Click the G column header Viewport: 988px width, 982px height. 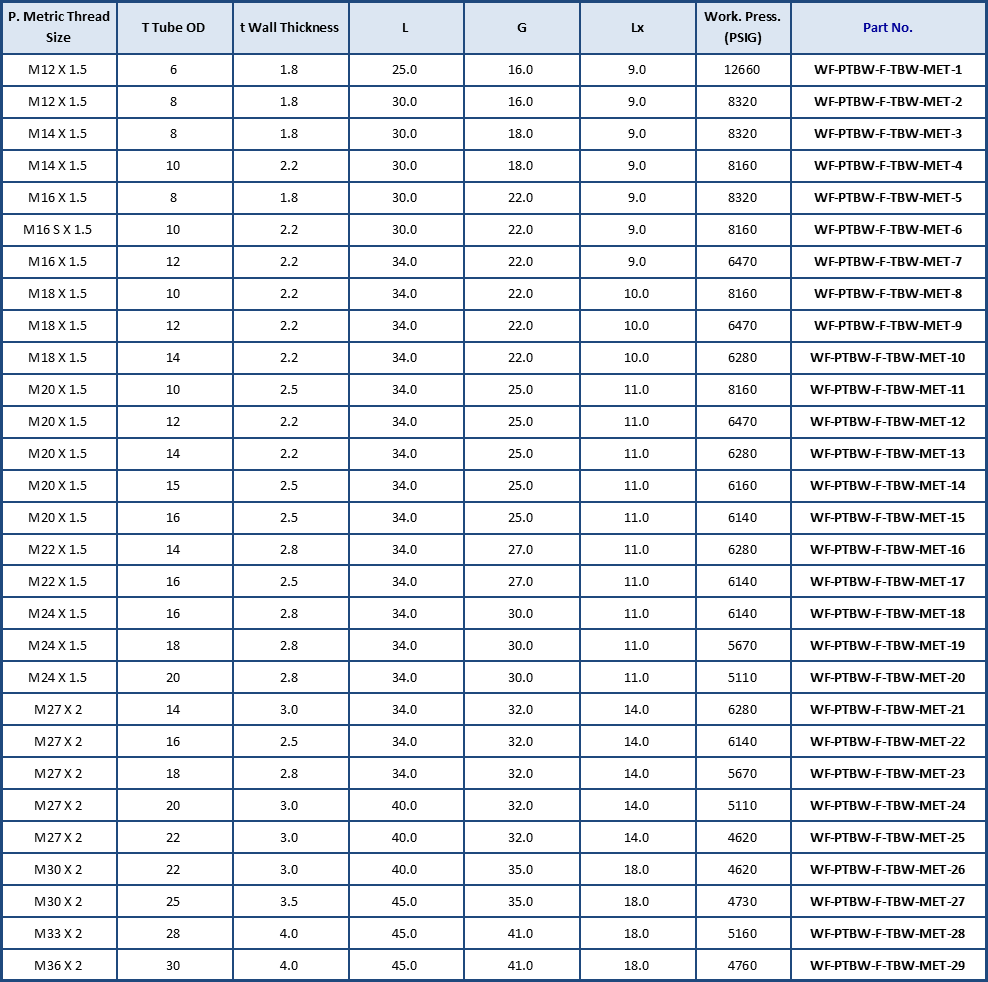point(521,28)
